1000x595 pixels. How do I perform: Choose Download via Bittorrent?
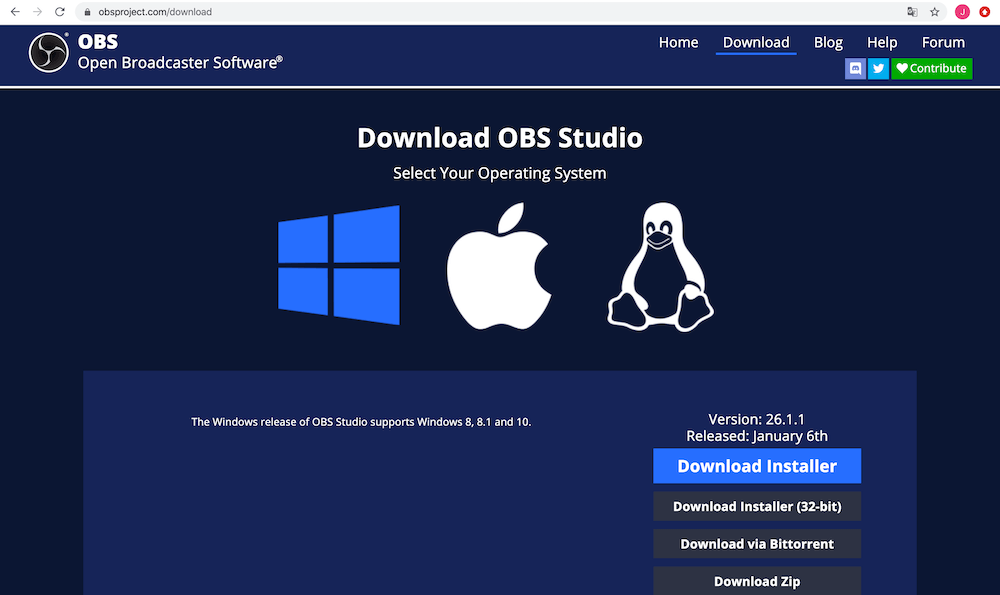[757, 544]
